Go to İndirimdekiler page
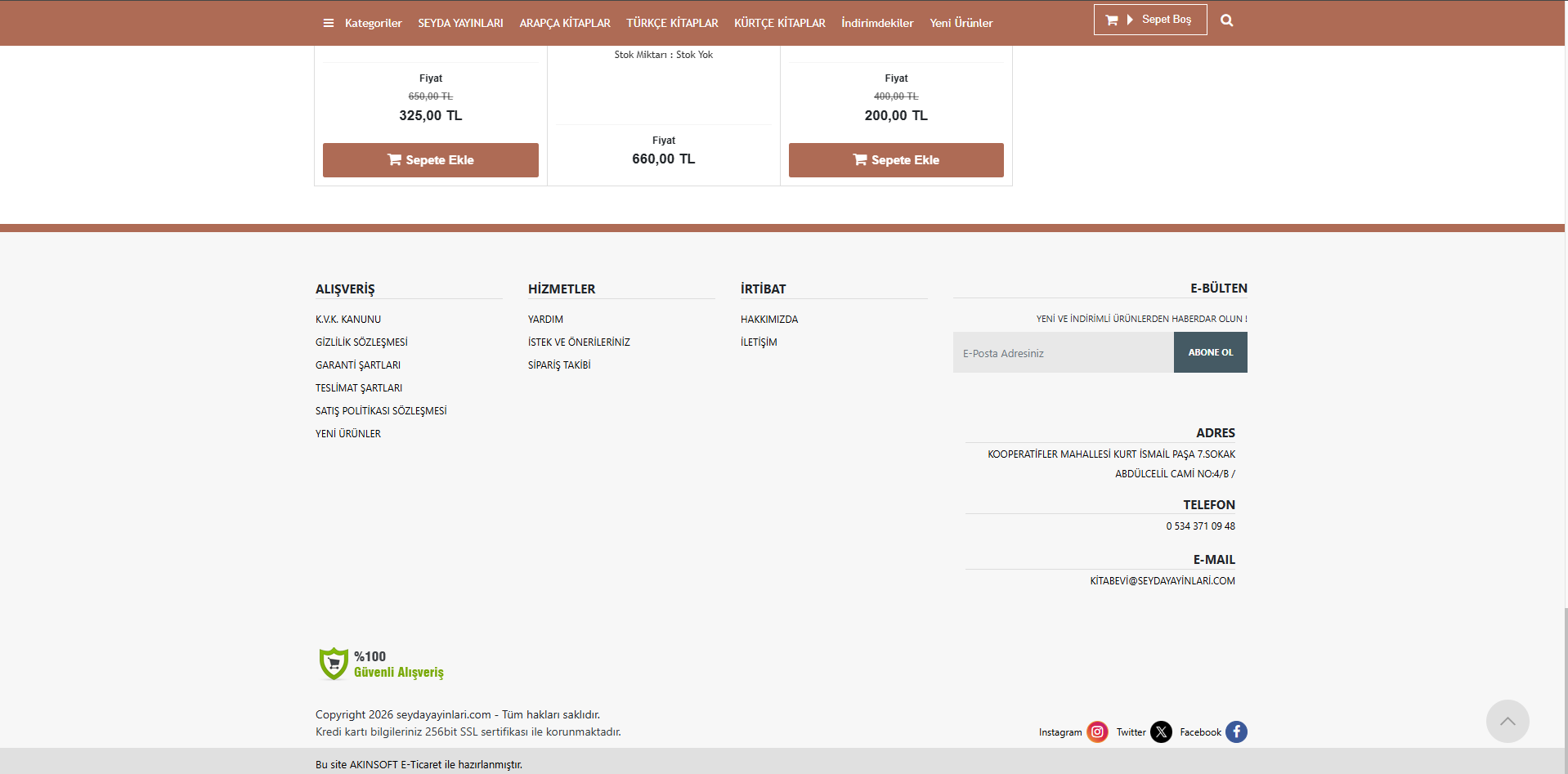 click(877, 23)
